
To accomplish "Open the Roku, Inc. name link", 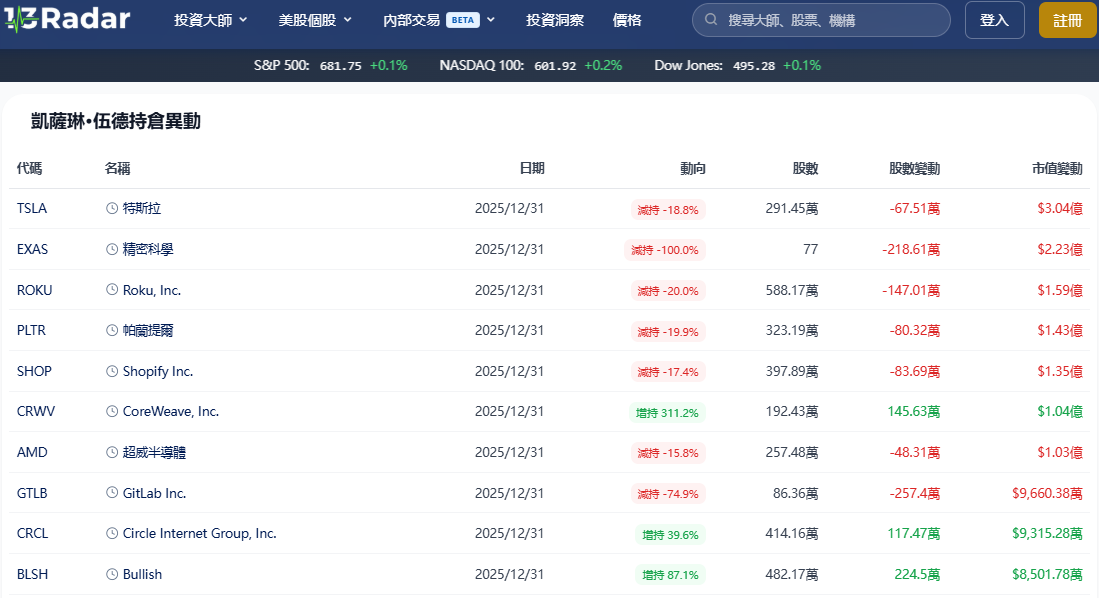I will coord(152,290).
